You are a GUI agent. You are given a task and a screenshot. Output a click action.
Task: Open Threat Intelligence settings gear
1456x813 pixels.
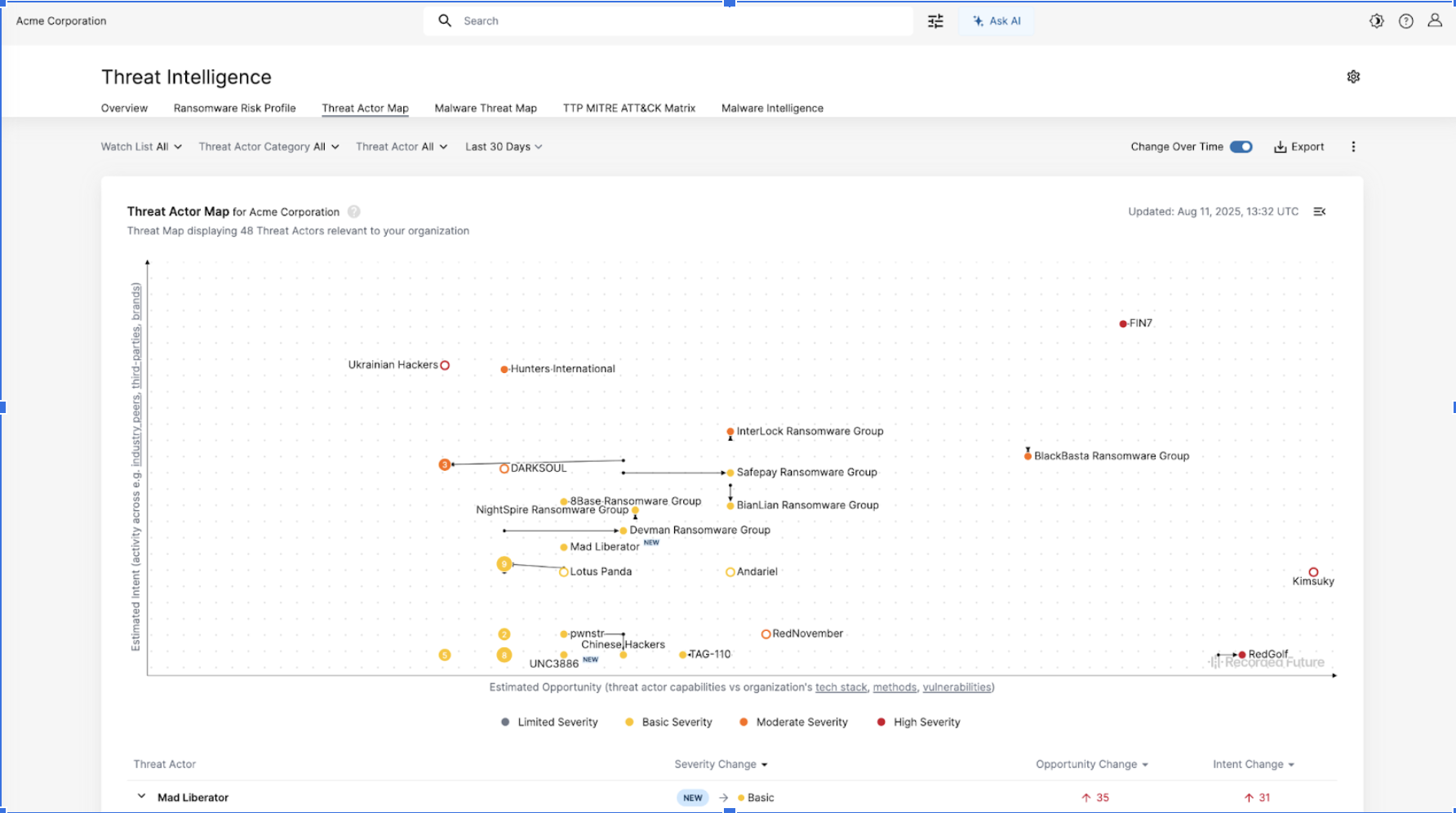pos(1353,77)
